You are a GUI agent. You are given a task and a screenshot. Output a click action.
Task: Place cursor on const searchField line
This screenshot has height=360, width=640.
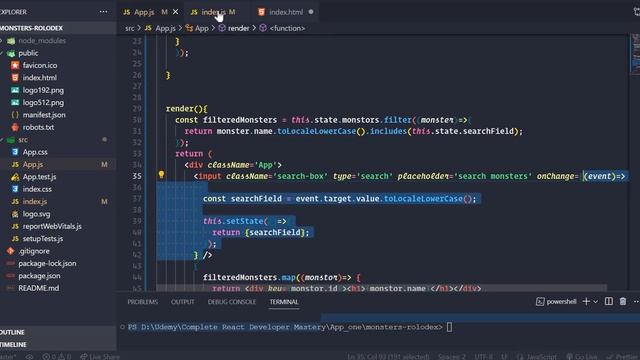[x=340, y=199]
